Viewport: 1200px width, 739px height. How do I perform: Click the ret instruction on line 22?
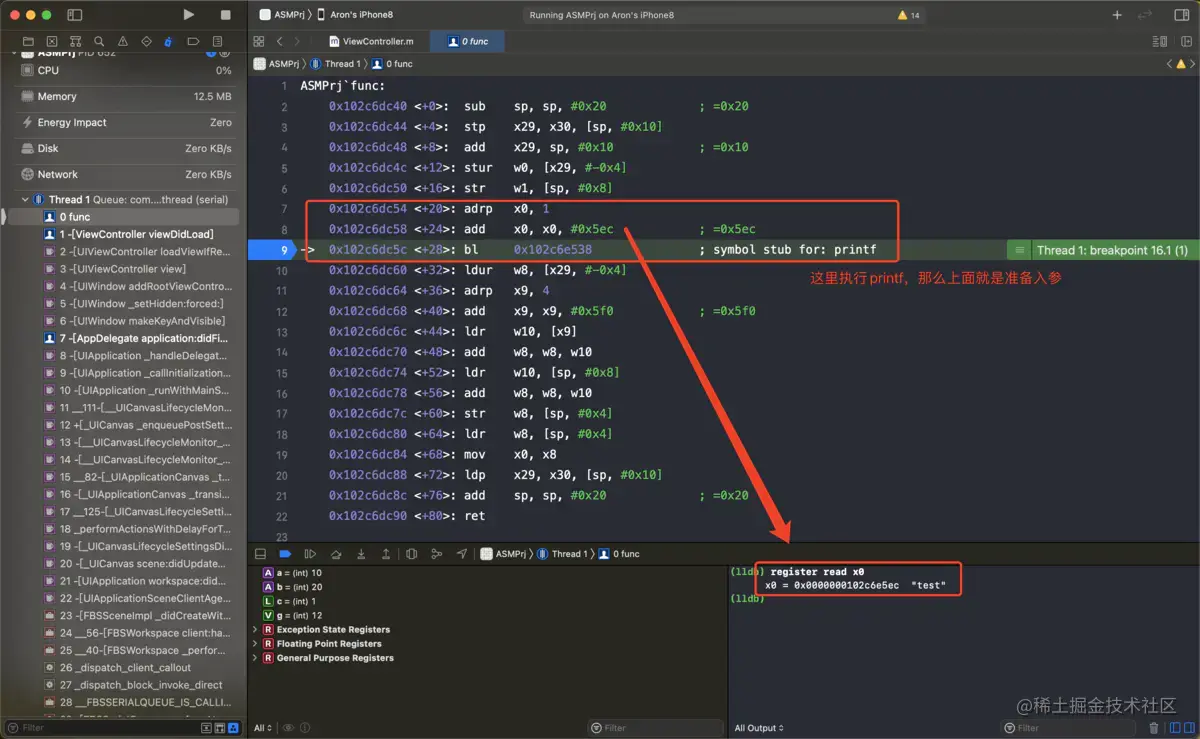(474, 516)
